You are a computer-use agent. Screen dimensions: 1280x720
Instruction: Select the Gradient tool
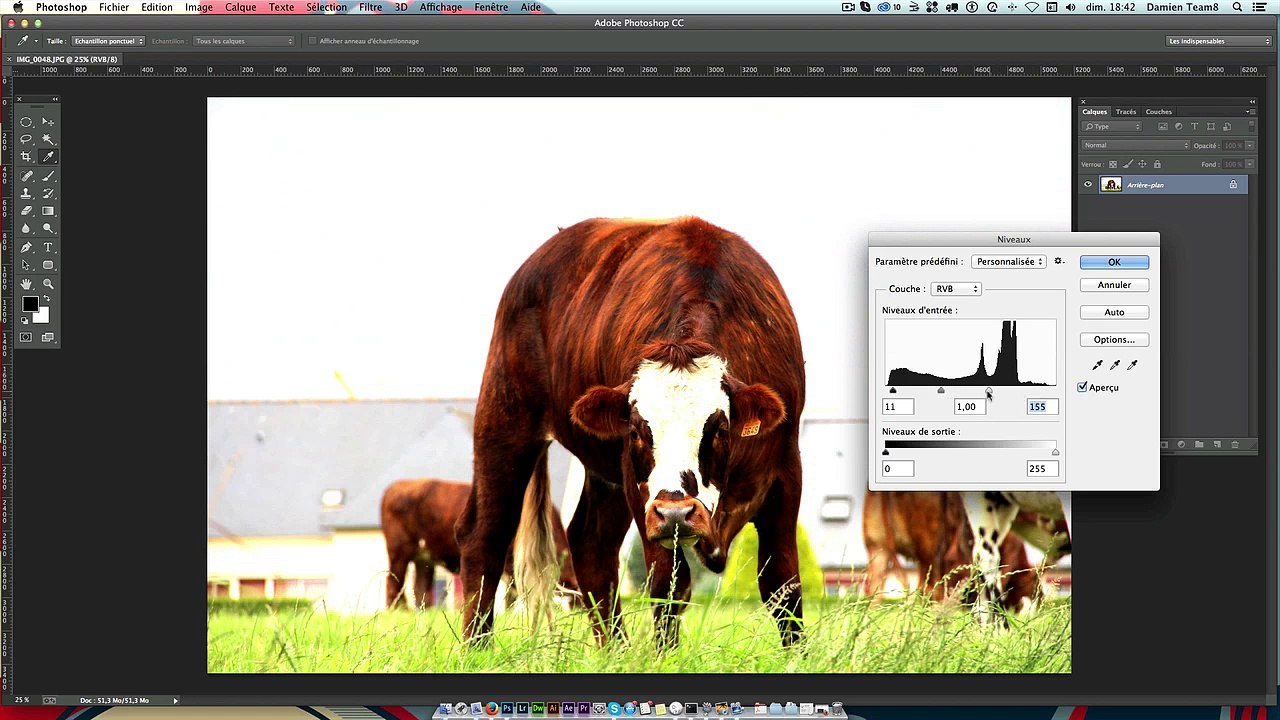[48, 211]
